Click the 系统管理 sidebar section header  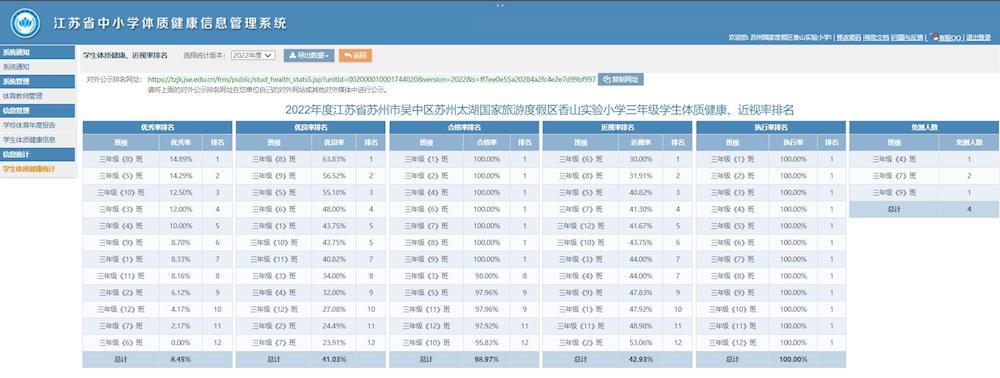[38, 82]
